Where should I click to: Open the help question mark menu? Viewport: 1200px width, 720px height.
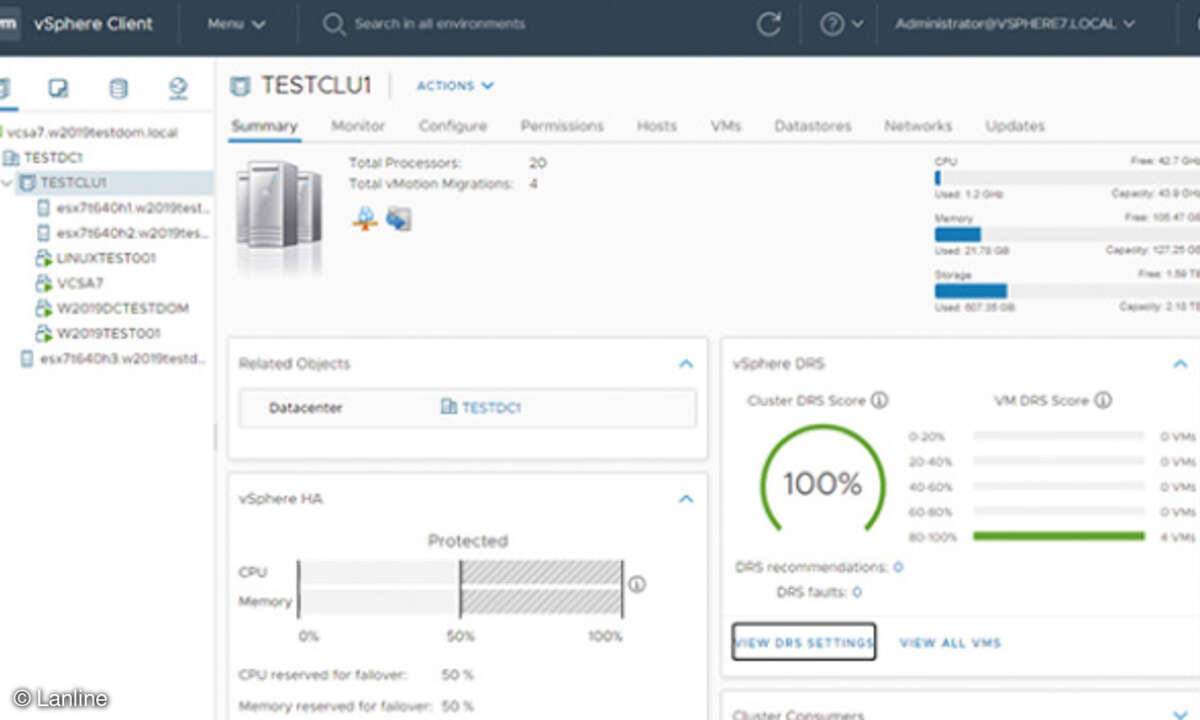coord(841,24)
